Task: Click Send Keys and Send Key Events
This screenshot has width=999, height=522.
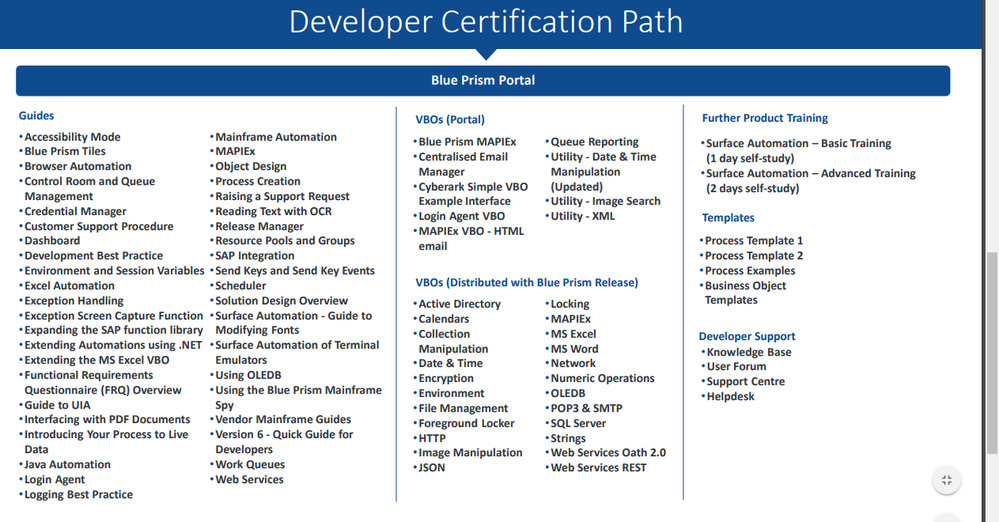Action: tap(295, 270)
